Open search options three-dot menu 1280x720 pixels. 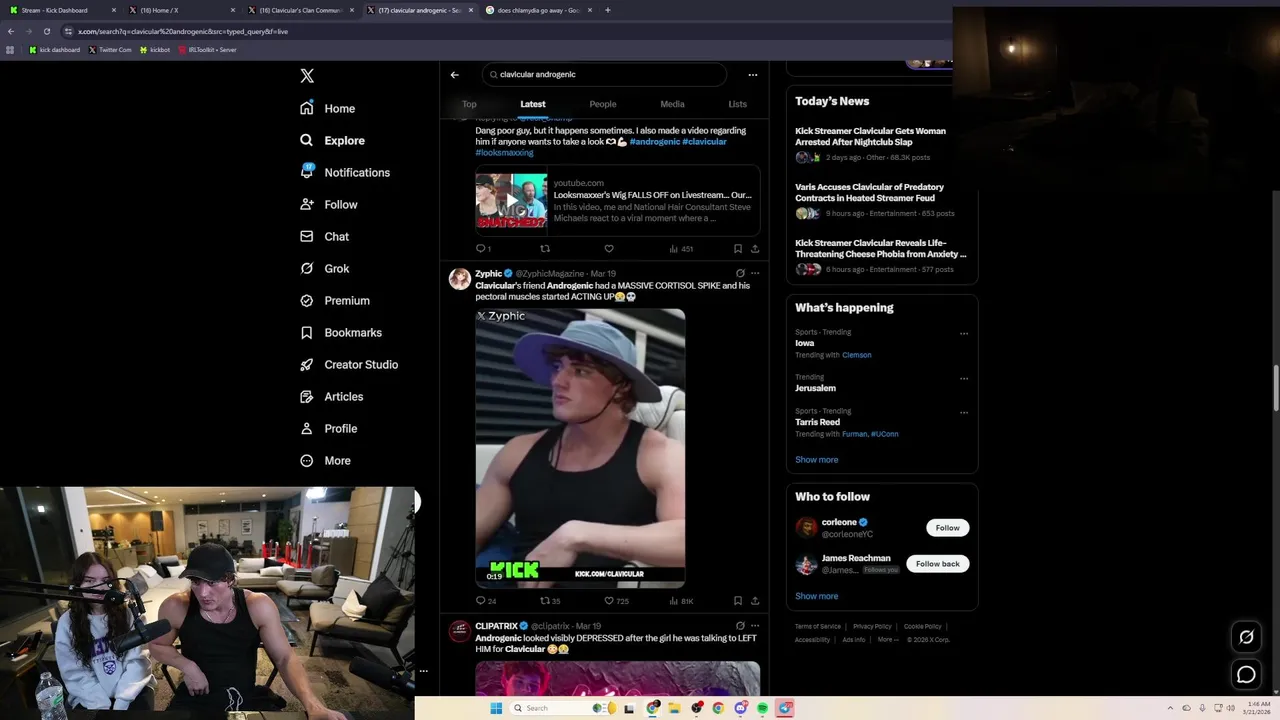753,74
